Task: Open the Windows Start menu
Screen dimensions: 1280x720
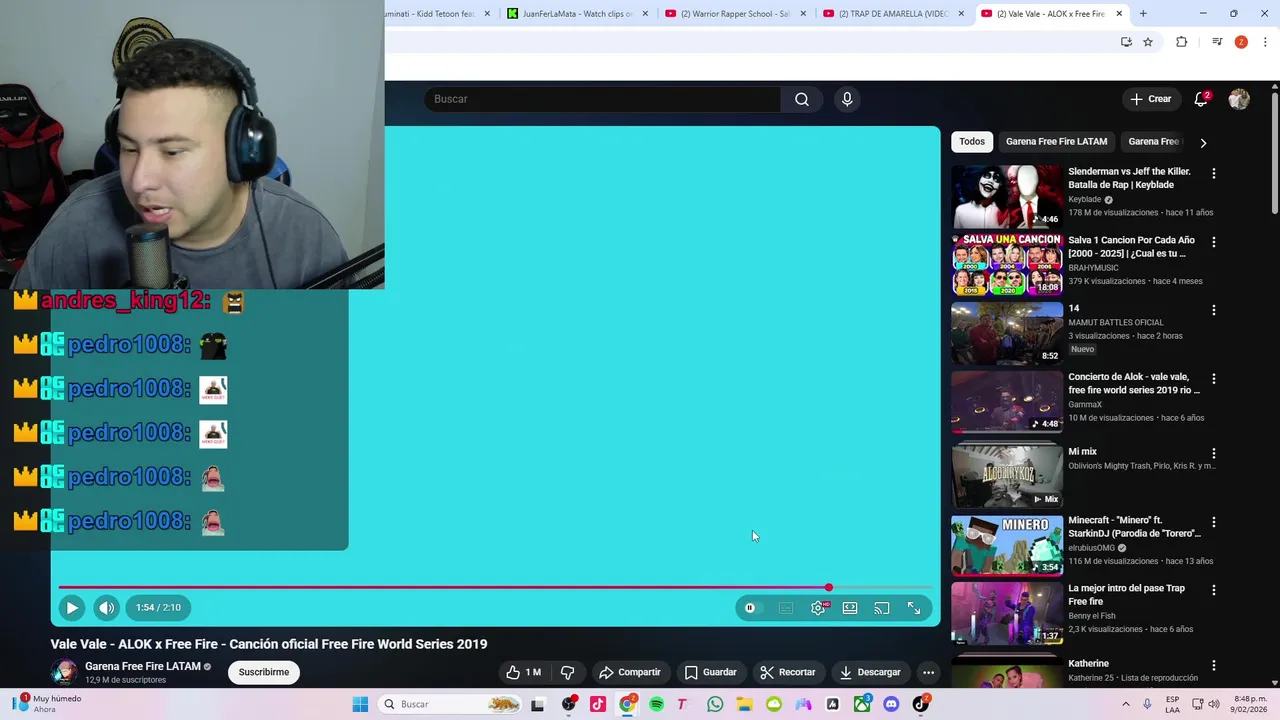Action: click(361, 704)
